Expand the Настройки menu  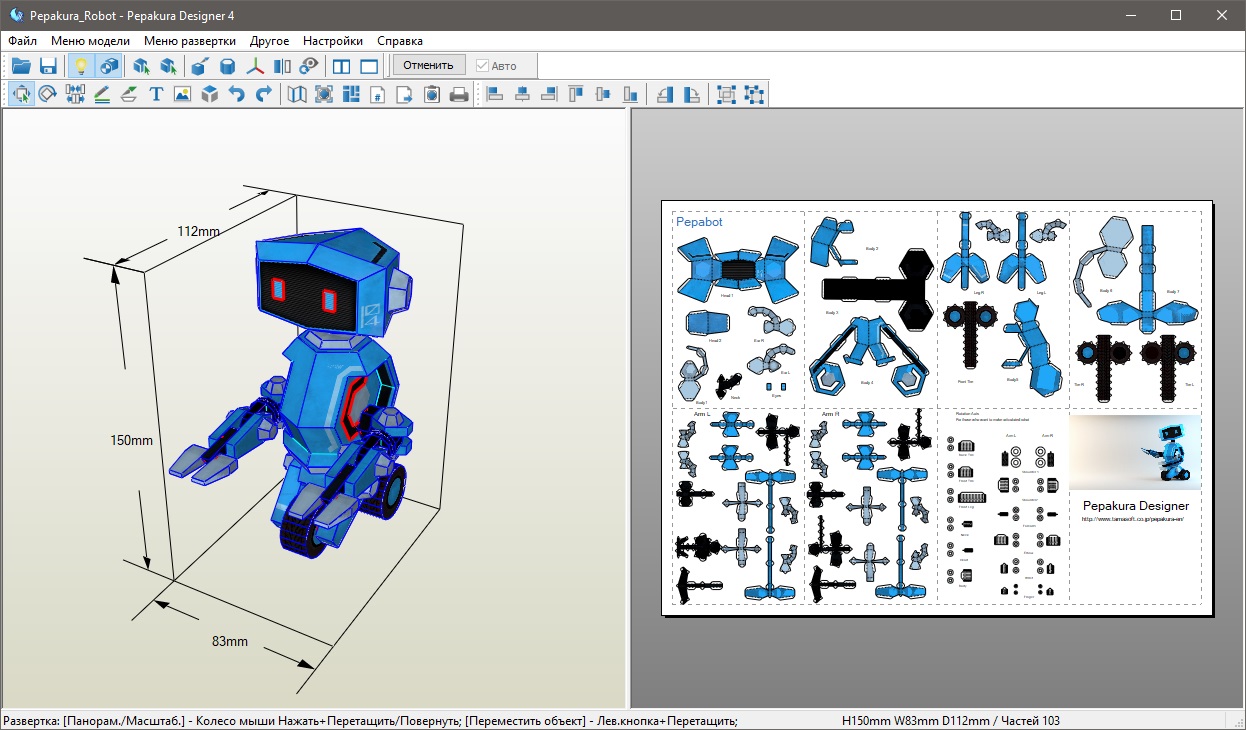coord(333,41)
